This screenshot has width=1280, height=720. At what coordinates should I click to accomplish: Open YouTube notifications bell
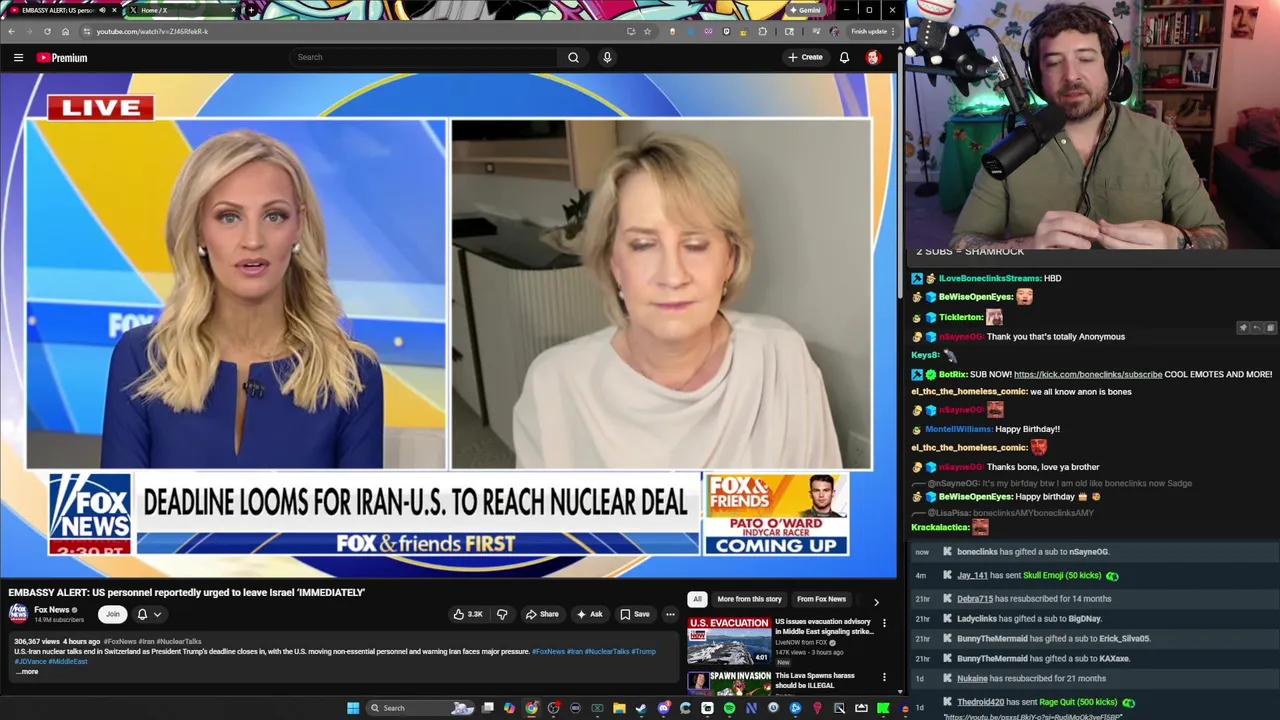point(844,57)
